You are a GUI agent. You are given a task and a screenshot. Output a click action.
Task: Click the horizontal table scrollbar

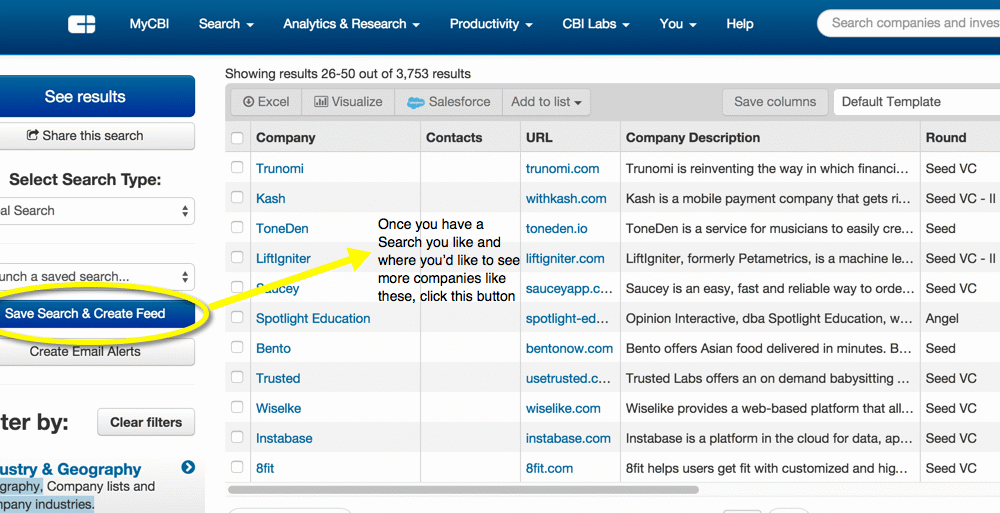463,489
